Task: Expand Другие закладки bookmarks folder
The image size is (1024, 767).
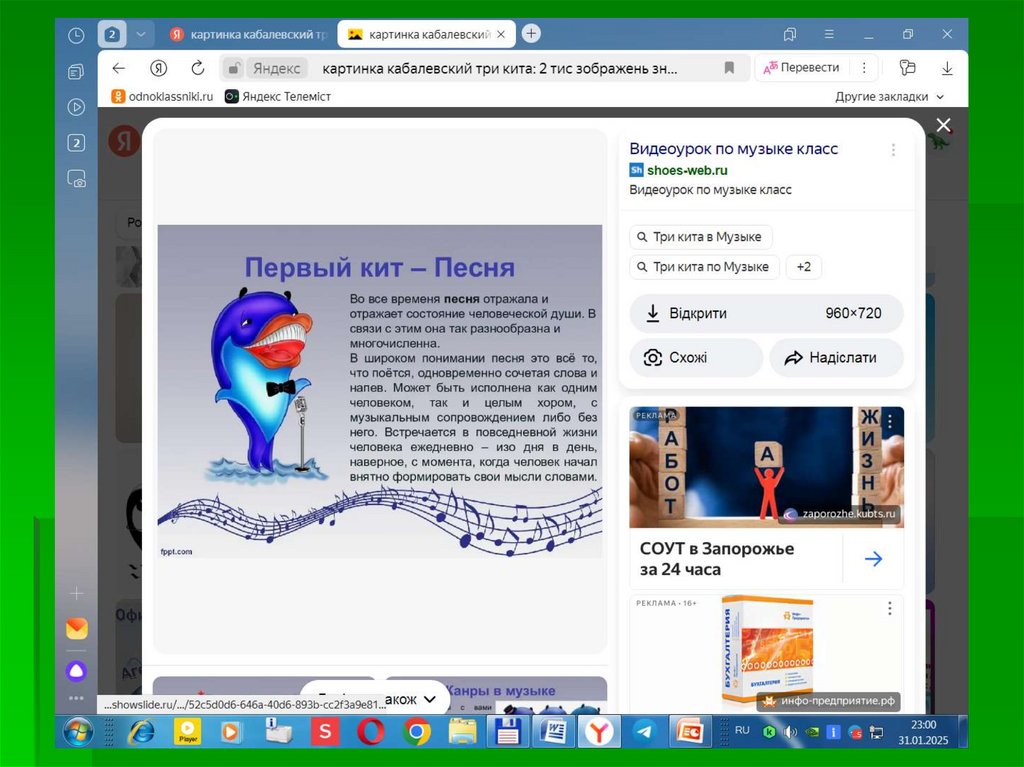Action: 889,97
